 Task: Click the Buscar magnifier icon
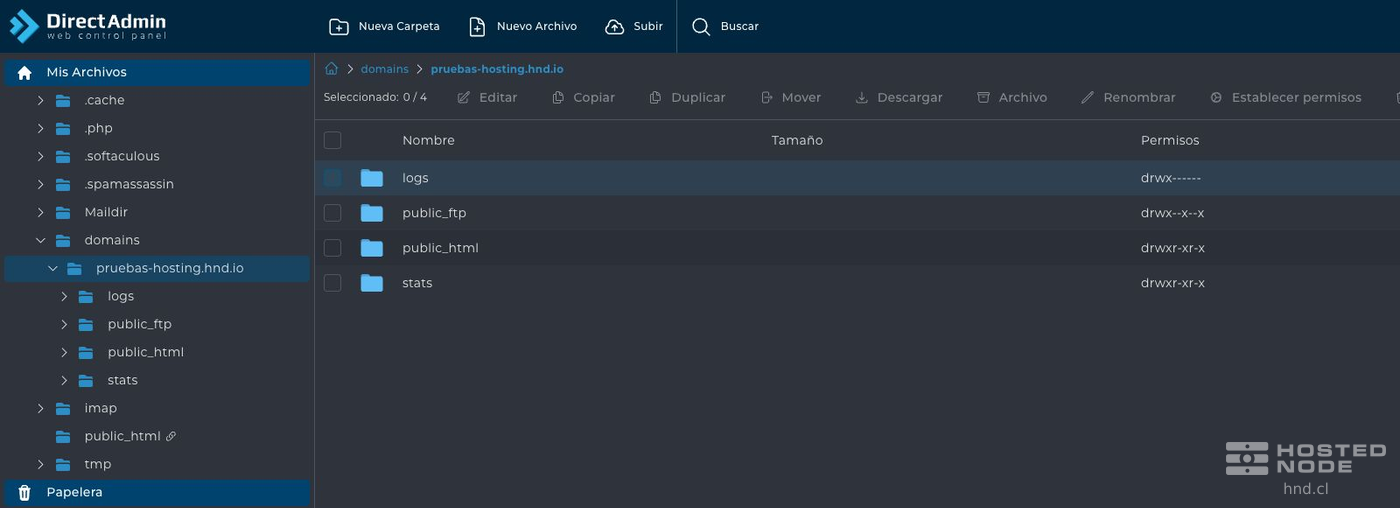[x=702, y=27]
